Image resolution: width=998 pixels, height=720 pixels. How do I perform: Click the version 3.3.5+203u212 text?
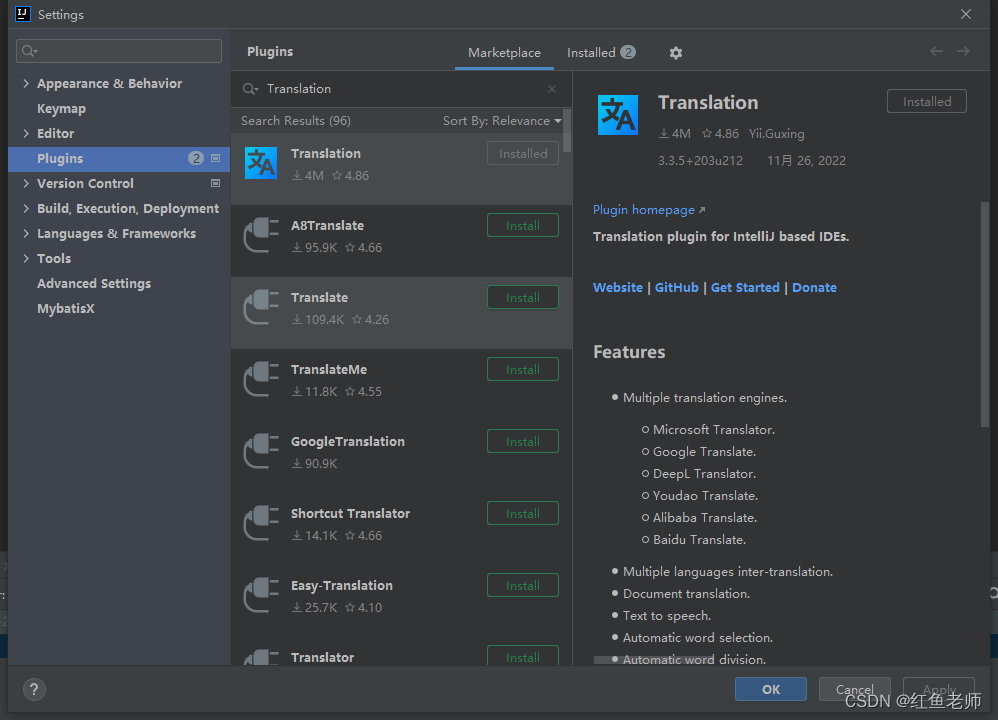[700, 160]
